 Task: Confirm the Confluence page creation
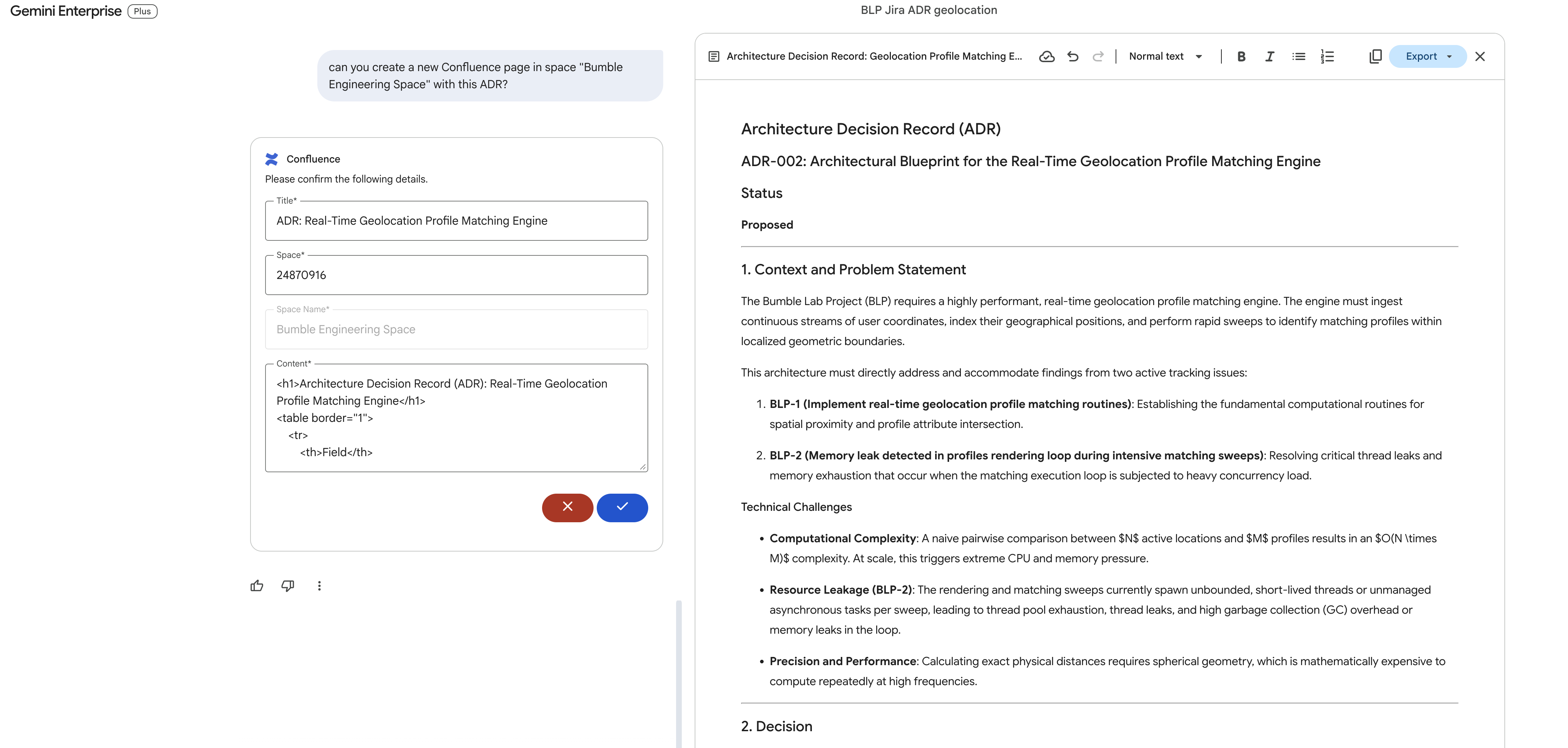tap(622, 507)
